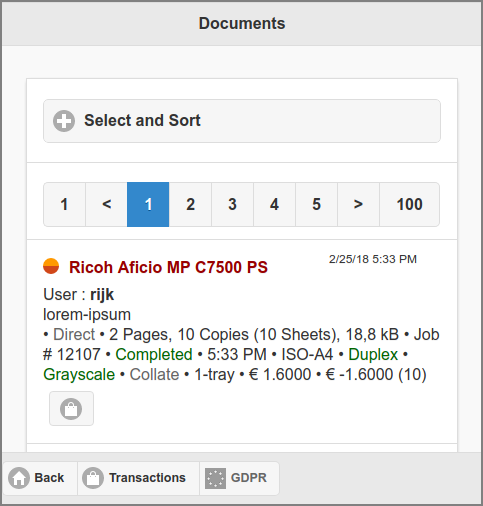Open page 4 of documents
This screenshot has width=483, height=506.
[x=274, y=204]
